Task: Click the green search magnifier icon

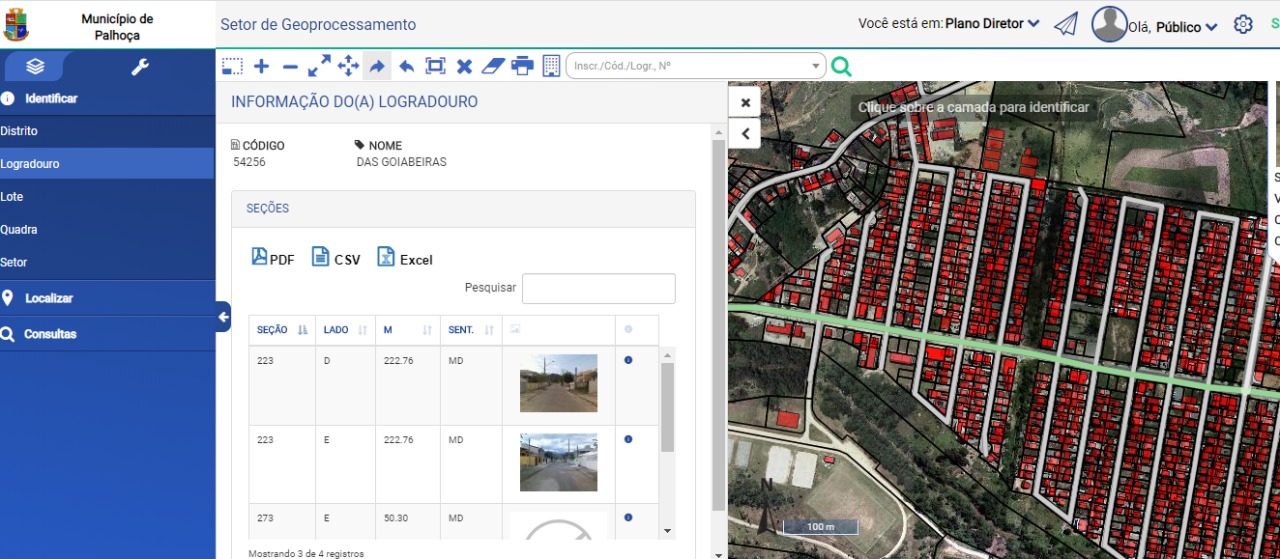Action: (842, 66)
